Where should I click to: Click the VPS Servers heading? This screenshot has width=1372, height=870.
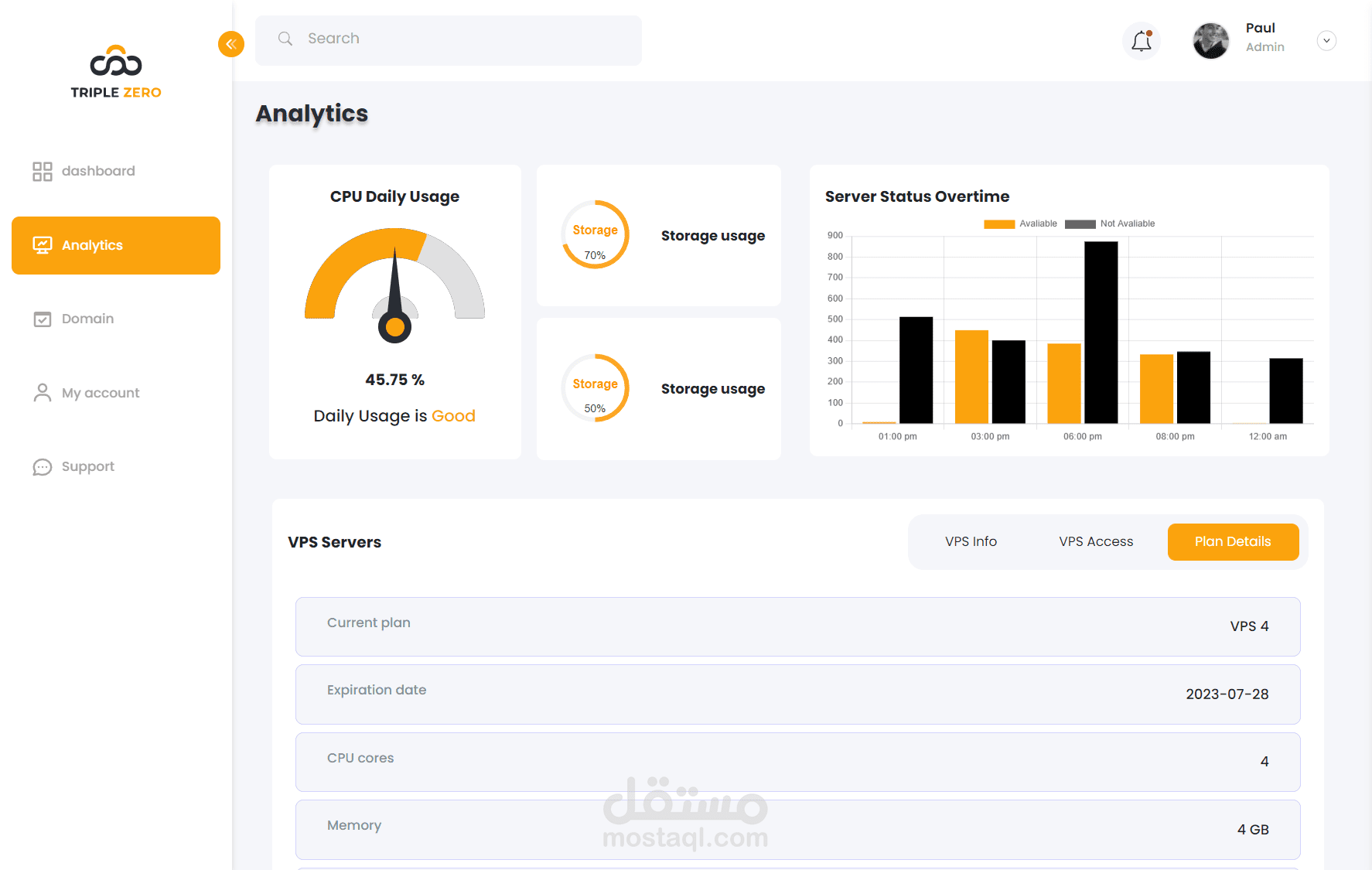(x=335, y=542)
